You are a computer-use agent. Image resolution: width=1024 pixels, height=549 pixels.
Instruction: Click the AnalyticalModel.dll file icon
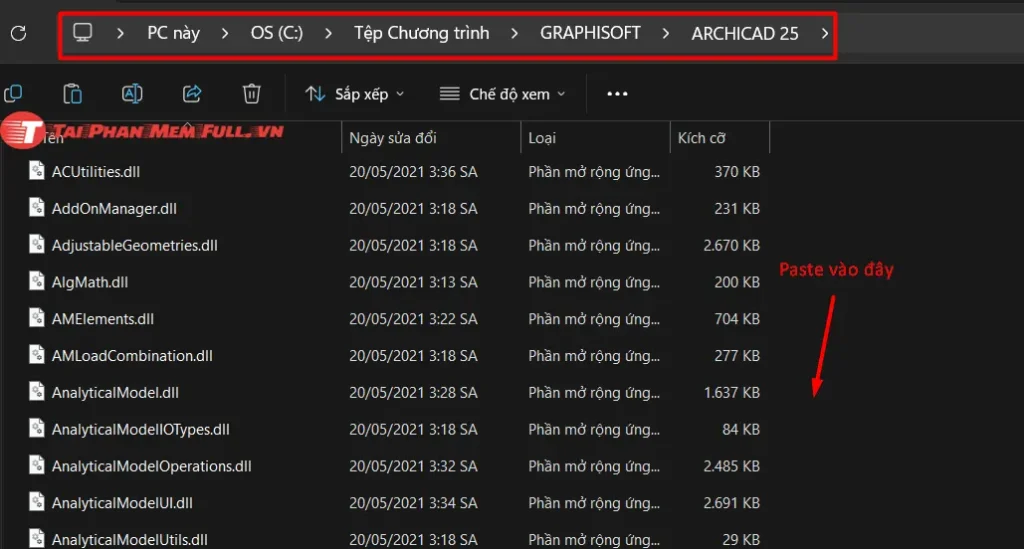[x=37, y=392]
